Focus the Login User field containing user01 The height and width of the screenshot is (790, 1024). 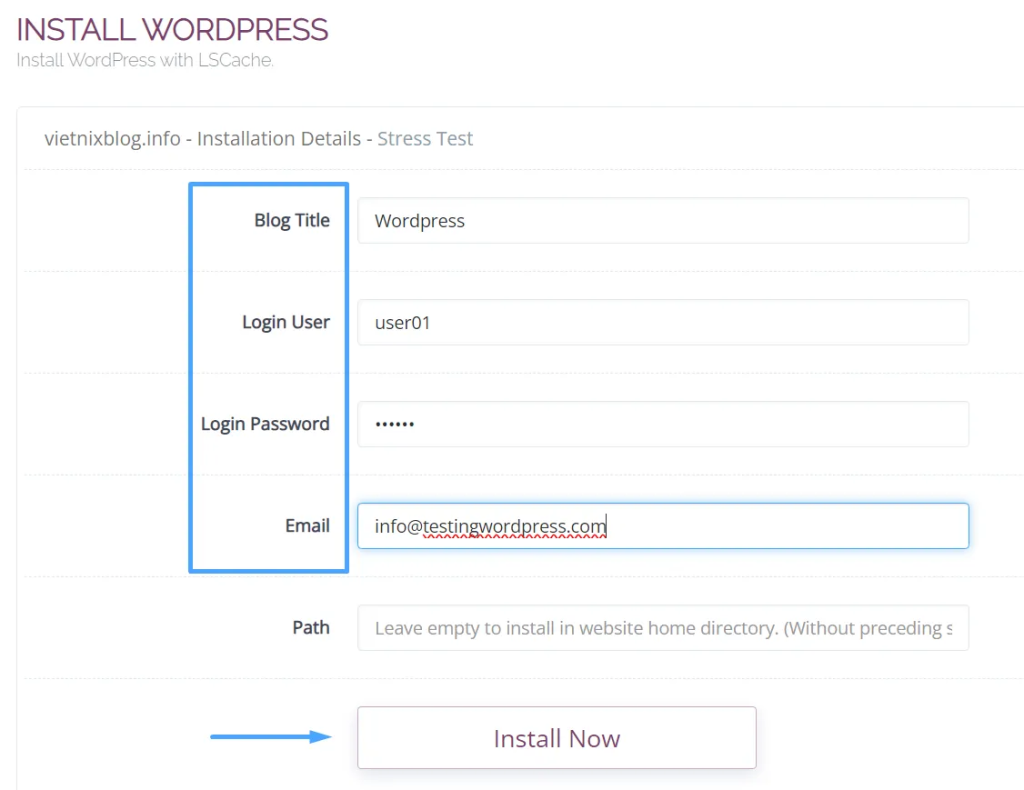662,323
